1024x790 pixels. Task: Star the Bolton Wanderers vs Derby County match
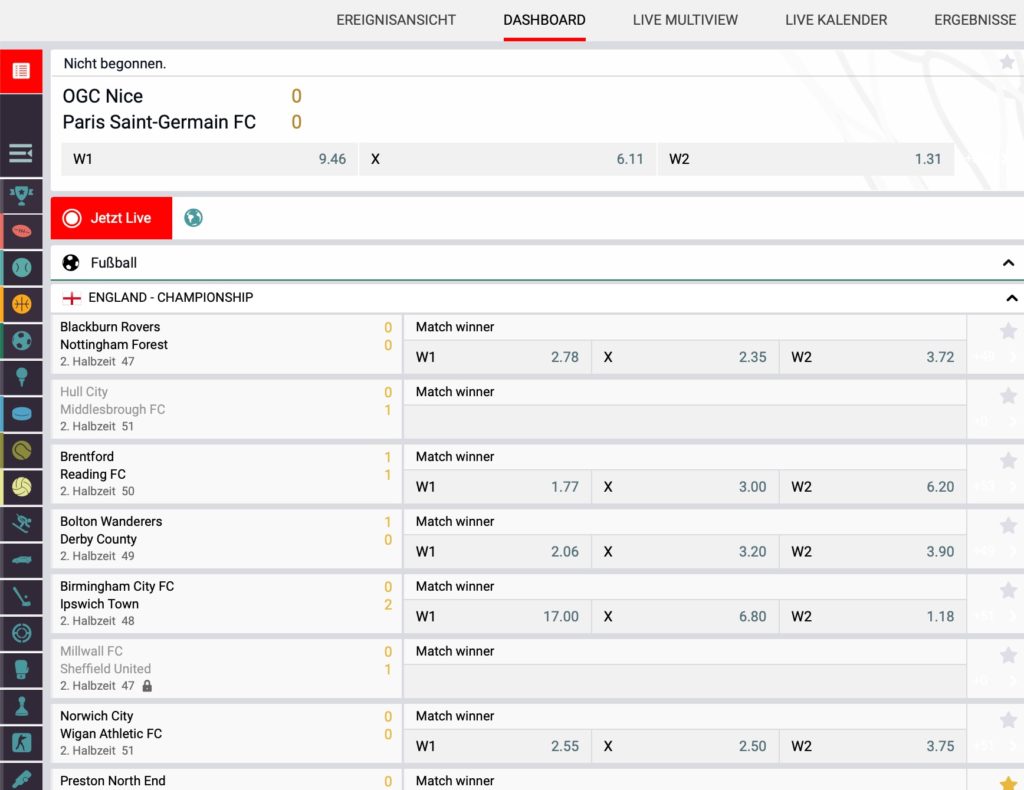(1008, 526)
